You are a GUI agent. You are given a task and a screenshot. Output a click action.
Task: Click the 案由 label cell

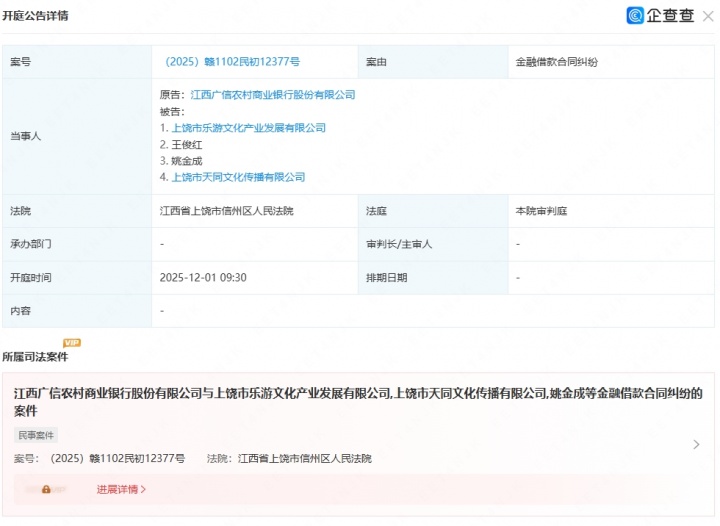(433, 62)
